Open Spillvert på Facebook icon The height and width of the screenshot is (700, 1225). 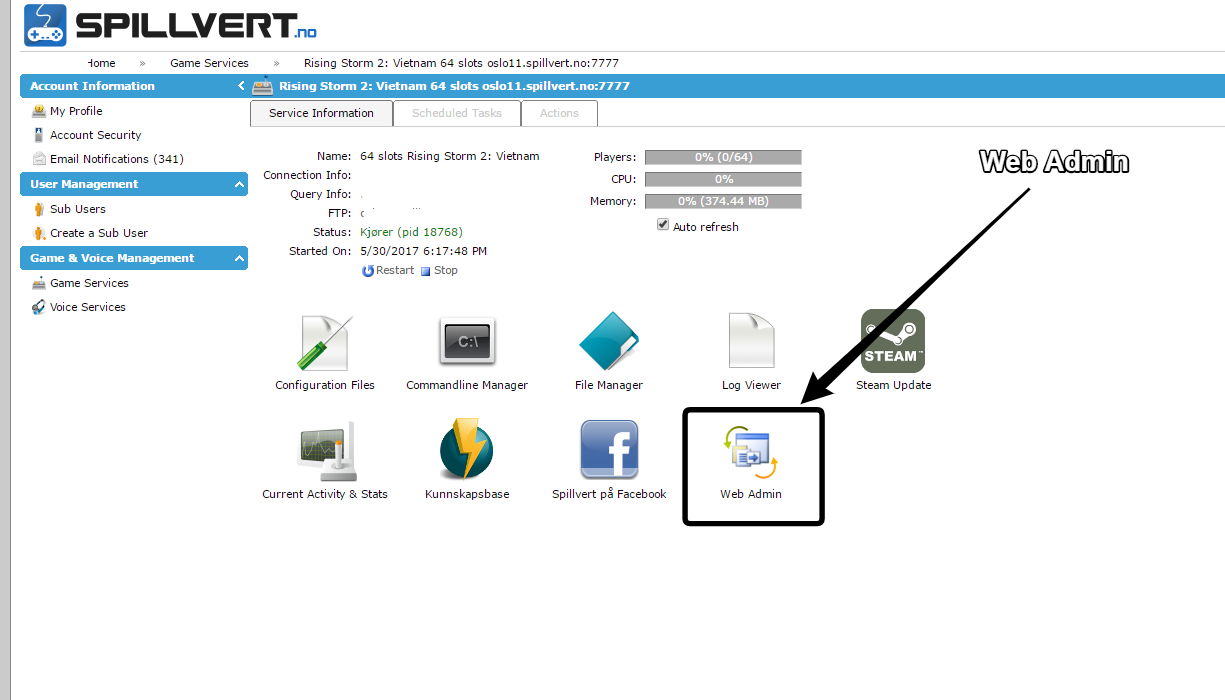[x=609, y=450]
